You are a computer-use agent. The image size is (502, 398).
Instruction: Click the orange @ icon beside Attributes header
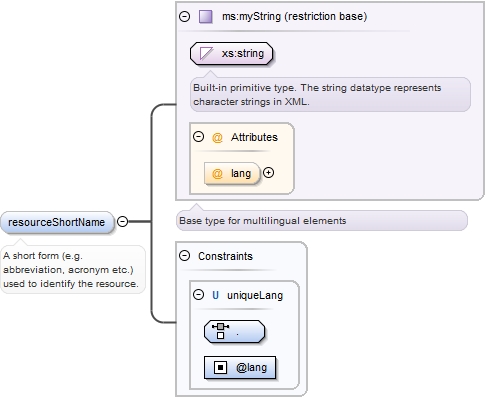[217, 137]
